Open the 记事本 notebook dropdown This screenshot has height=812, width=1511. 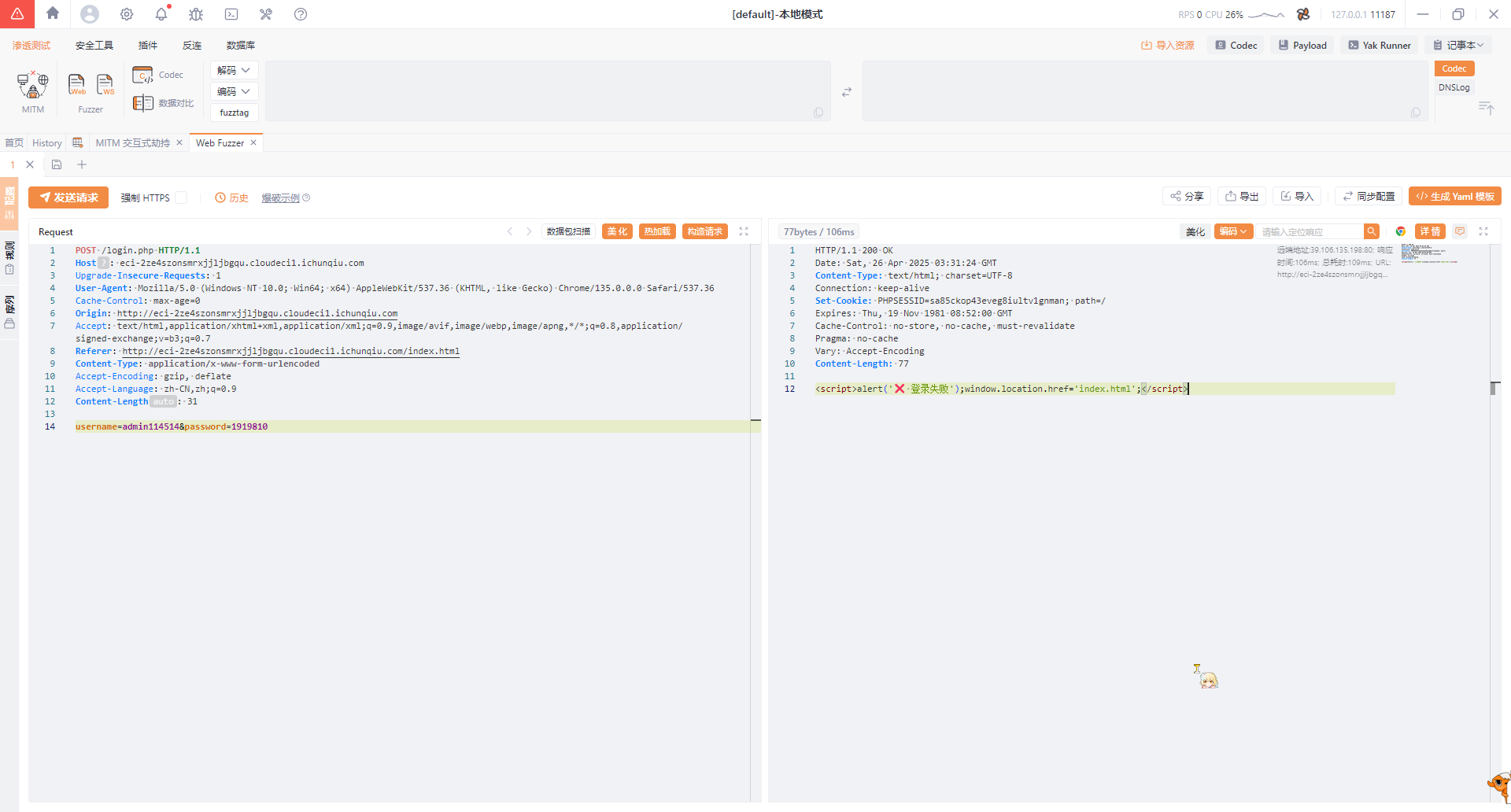[x=1458, y=45]
